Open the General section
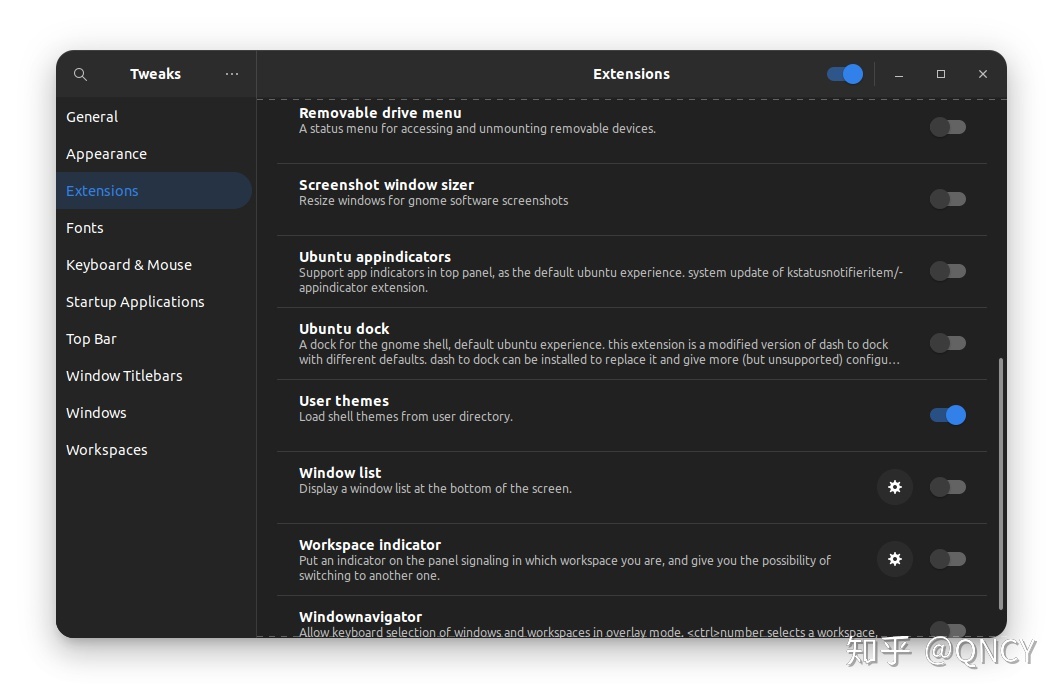The image size is (1063, 700). tap(154, 117)
